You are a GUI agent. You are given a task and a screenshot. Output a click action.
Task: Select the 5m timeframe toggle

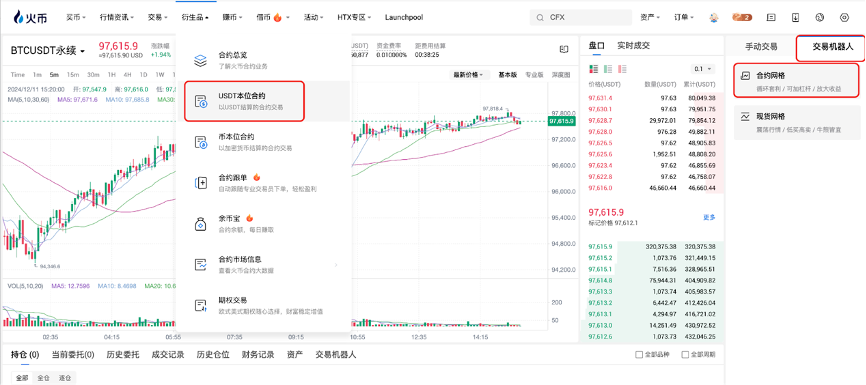click(x=54, y=75)
